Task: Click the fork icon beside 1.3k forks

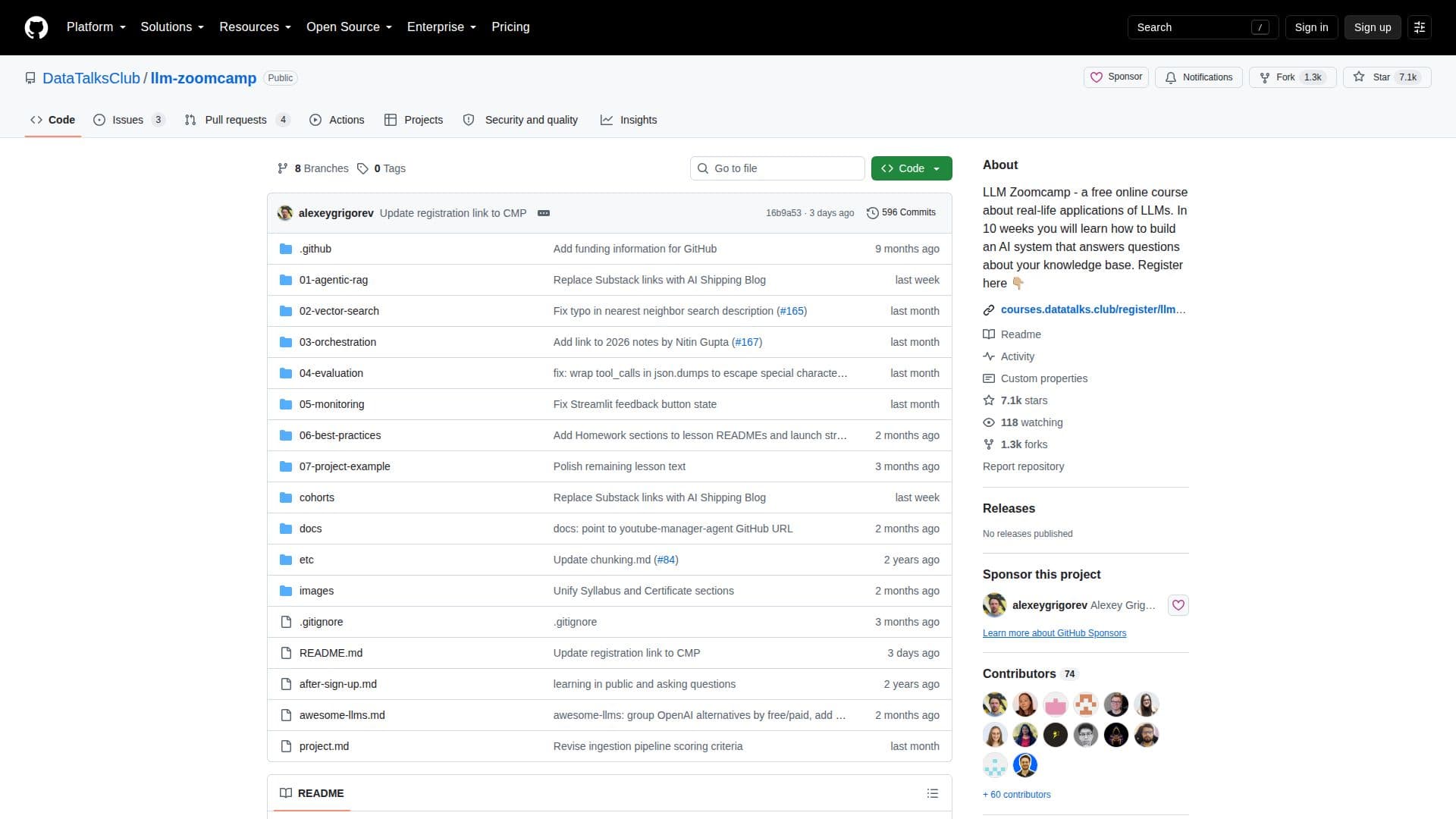Action: pos(989,444)
